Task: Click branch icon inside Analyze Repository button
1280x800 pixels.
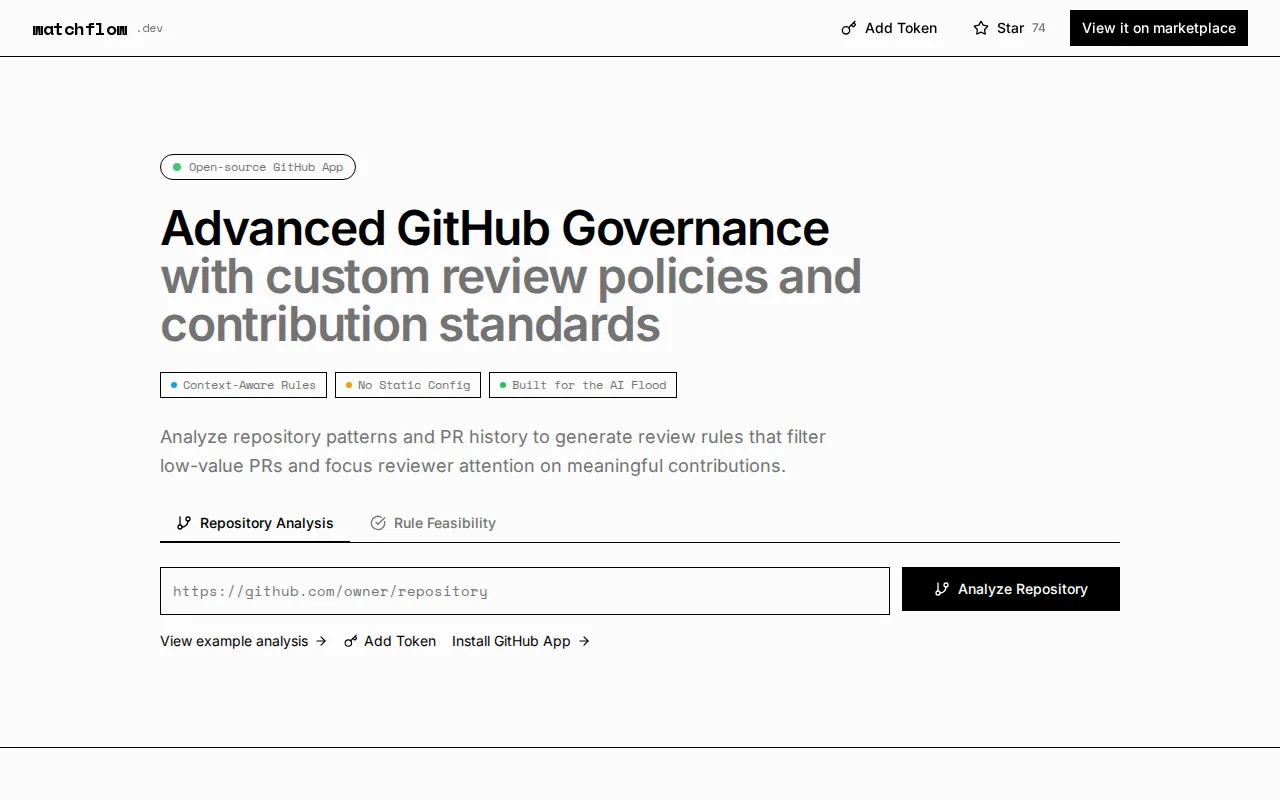Action: tap(942, 589)
